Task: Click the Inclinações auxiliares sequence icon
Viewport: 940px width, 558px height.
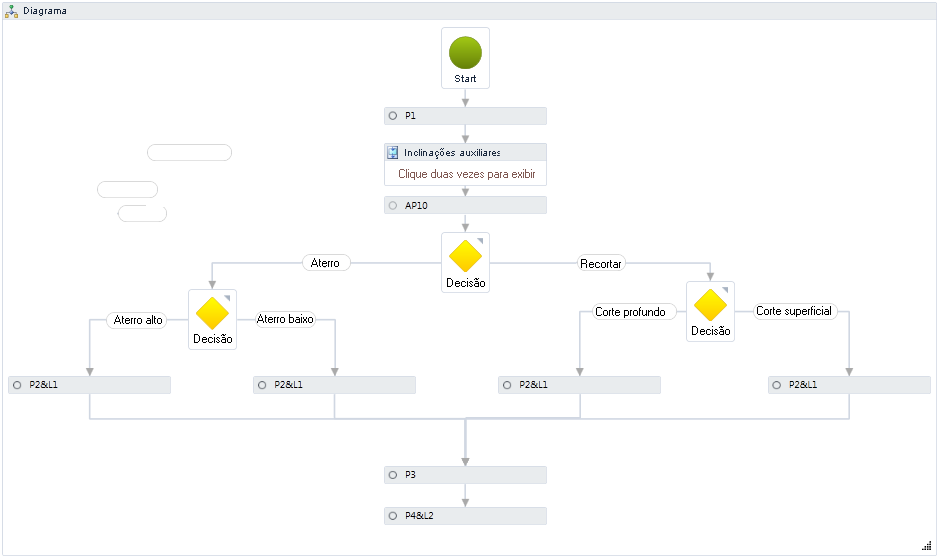Action: 393,153
